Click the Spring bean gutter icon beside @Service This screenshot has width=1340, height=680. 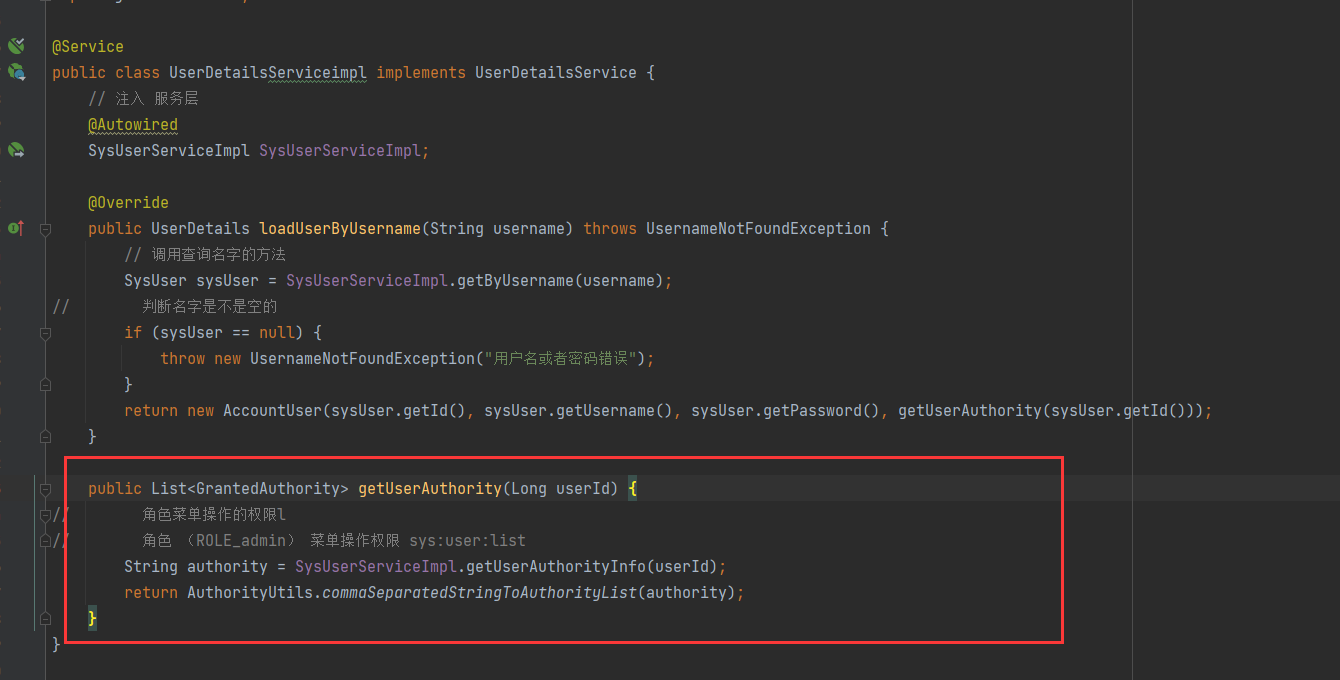coord(16,46)
